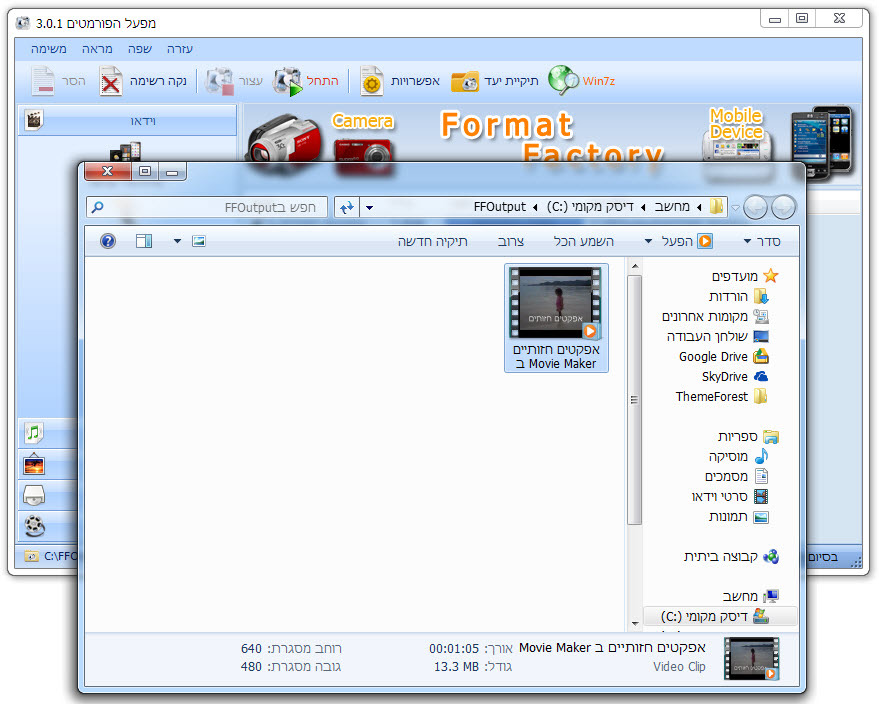Open תיקיית יעד (Output folder) icon
The image size is (879, 704).
pos(465,82)
